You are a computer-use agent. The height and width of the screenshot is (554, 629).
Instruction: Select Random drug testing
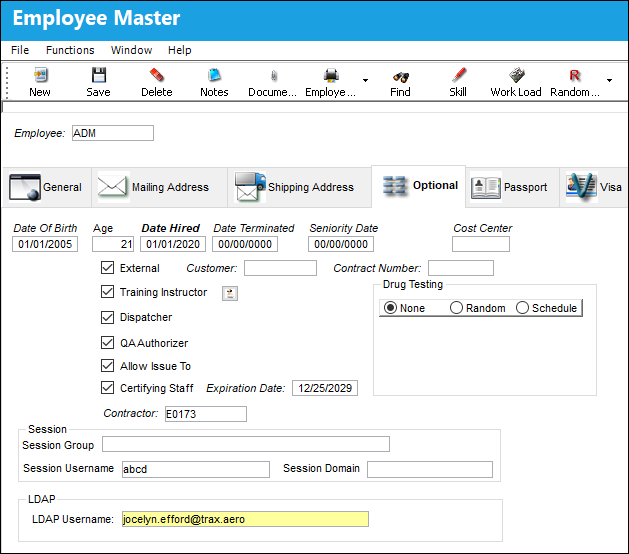(456, 308)
